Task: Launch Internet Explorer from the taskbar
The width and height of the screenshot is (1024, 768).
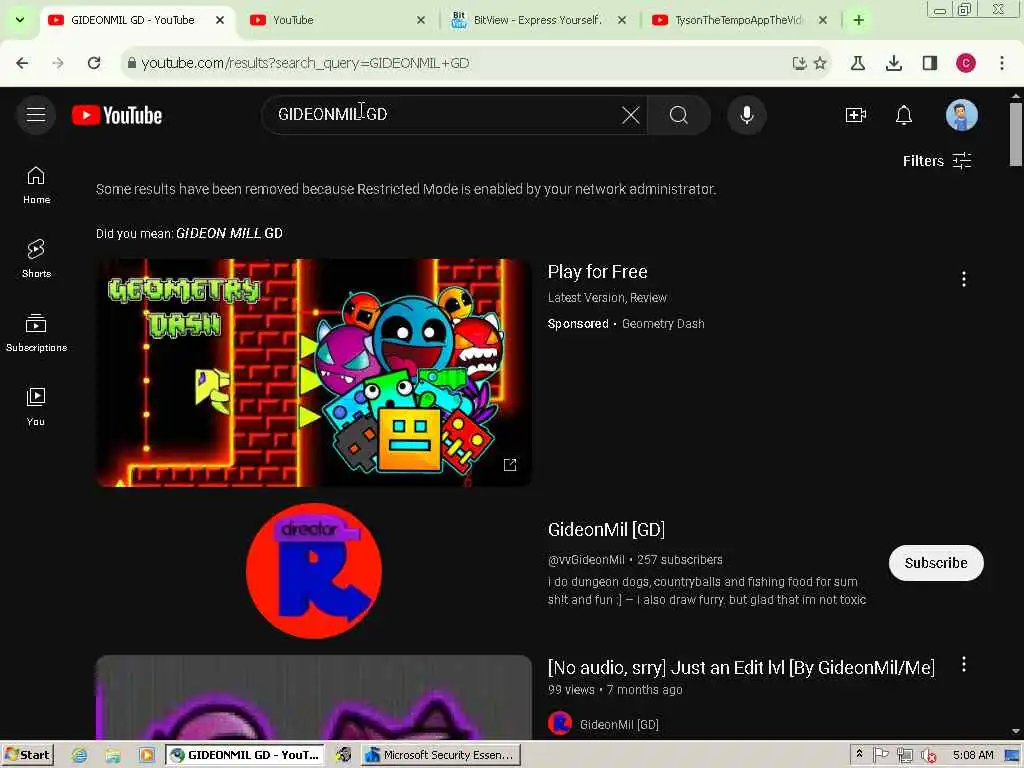Action: 80,755
